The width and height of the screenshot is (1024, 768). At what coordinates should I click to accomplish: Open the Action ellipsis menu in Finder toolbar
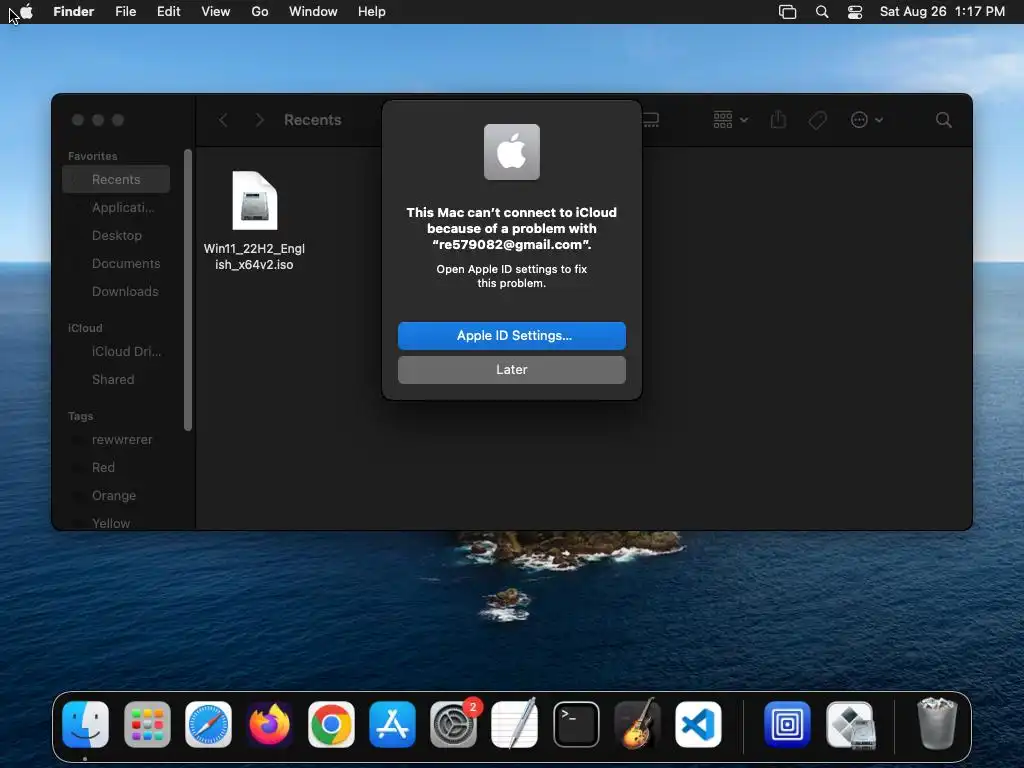pyautogui.click(x=867, y=120)
